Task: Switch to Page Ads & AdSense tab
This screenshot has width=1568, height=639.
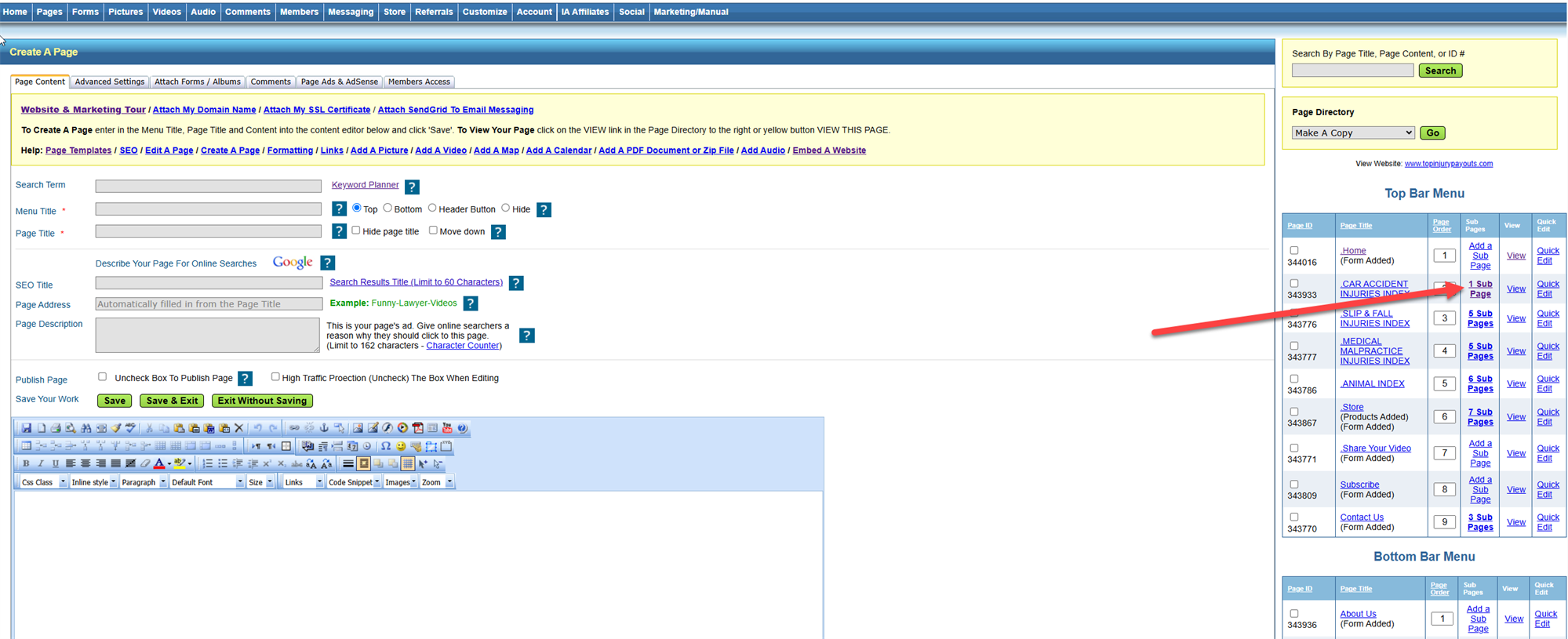Action: tap(340, 82)
